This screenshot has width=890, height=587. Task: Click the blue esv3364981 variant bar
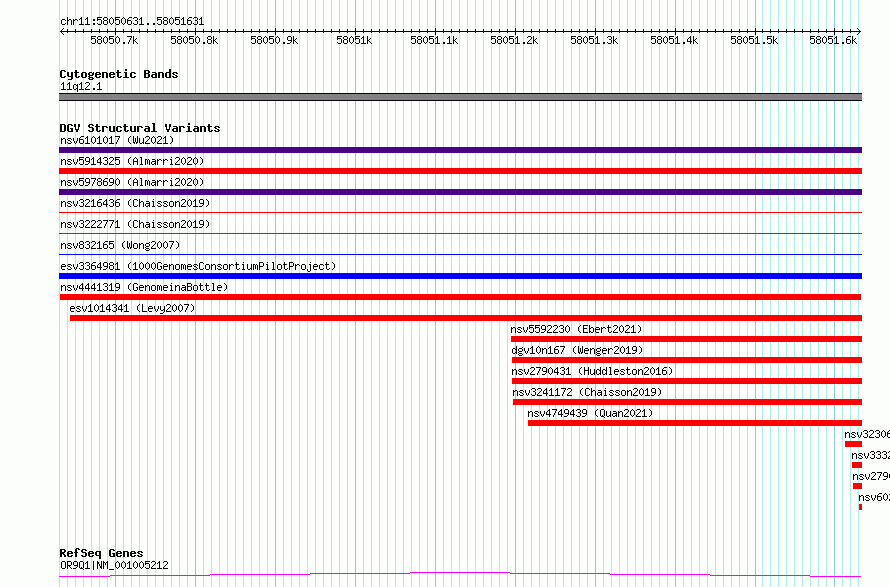pyautogui.click(x=460, y=276)
